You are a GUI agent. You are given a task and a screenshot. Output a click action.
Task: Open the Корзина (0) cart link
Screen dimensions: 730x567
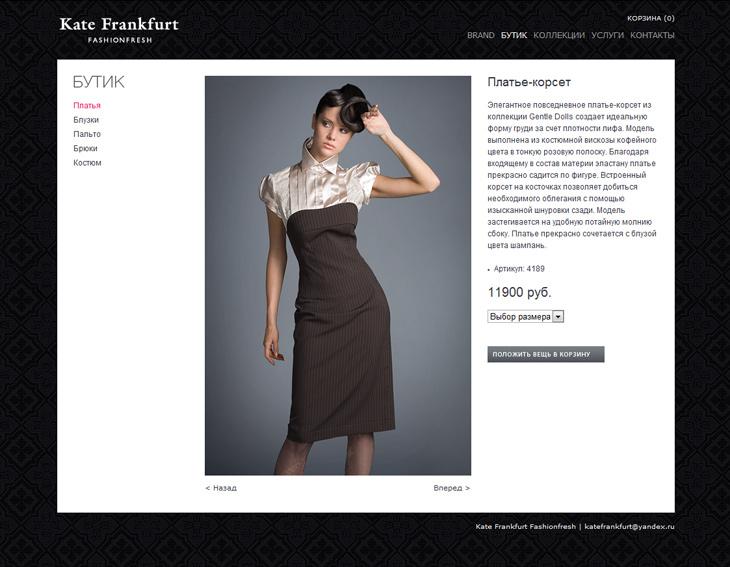pyautogui.click(x=650, y=18)
